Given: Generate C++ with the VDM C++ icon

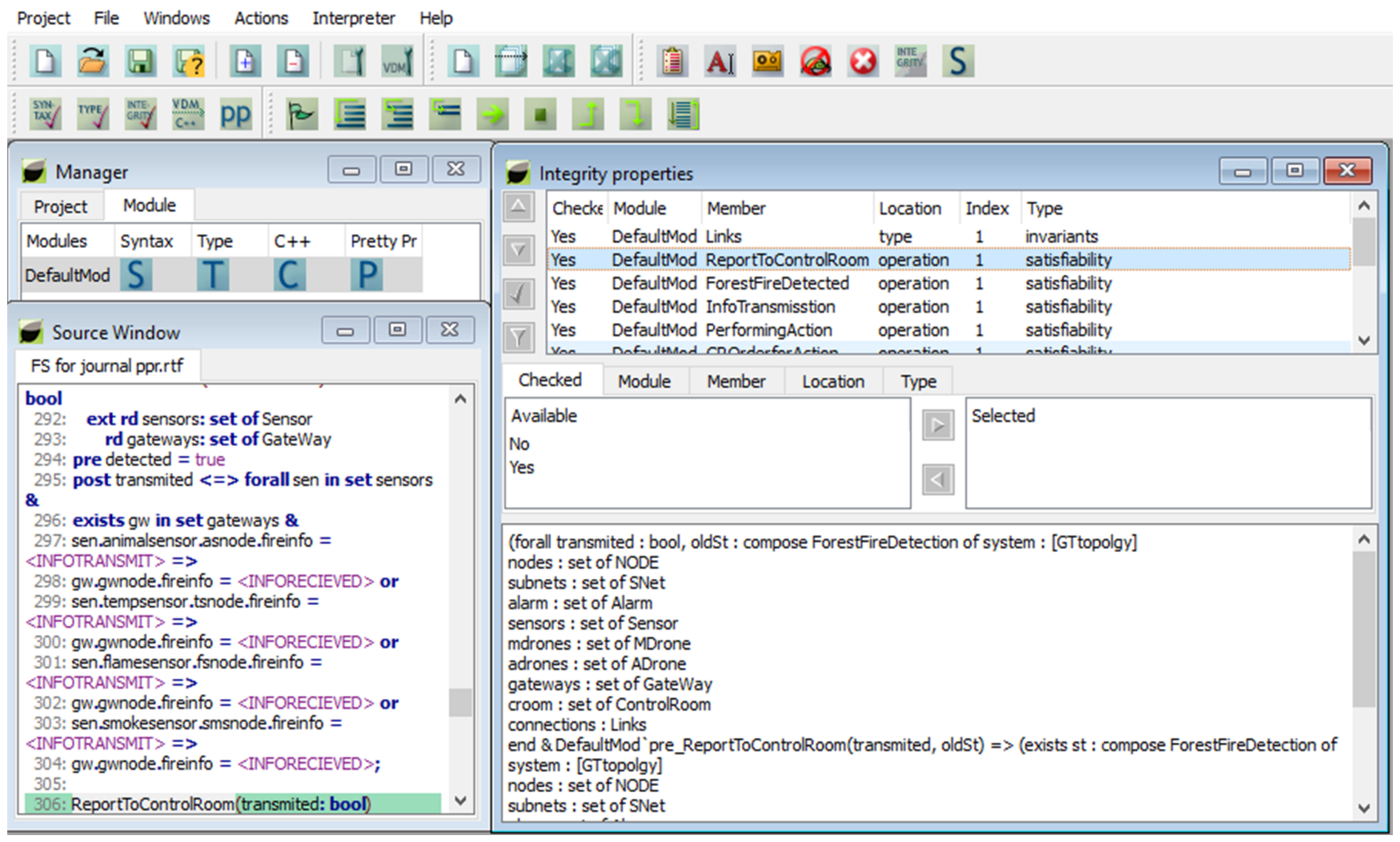Looking at the screenshot, I should click(x=188, y=114).
